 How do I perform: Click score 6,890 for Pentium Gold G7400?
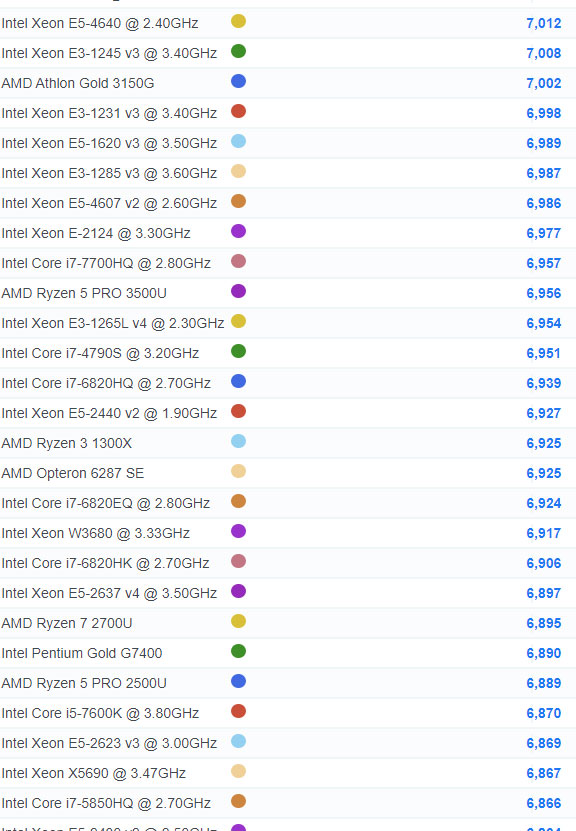tap(544, 653)
